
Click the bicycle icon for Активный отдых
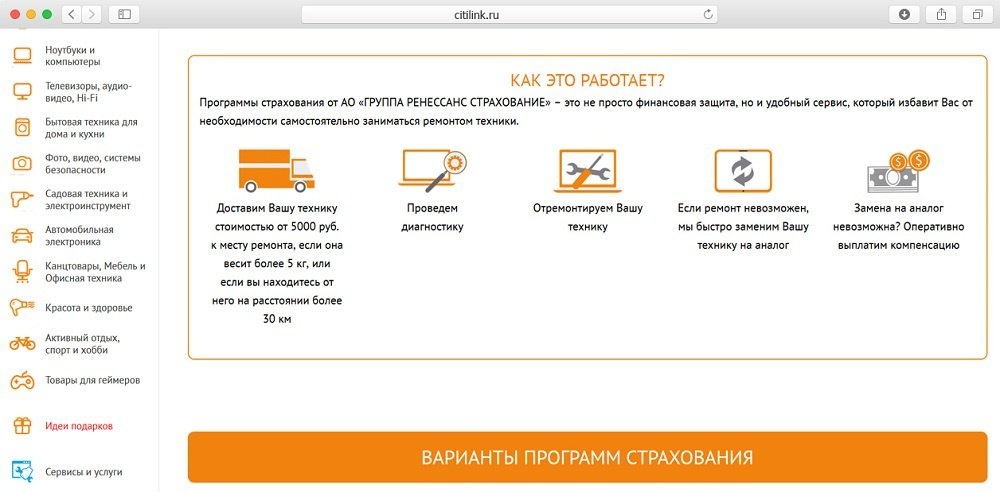click(22, 343)
